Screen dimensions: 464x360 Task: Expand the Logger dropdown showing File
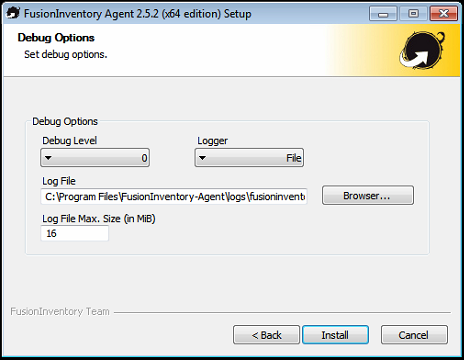coord(249,158)
